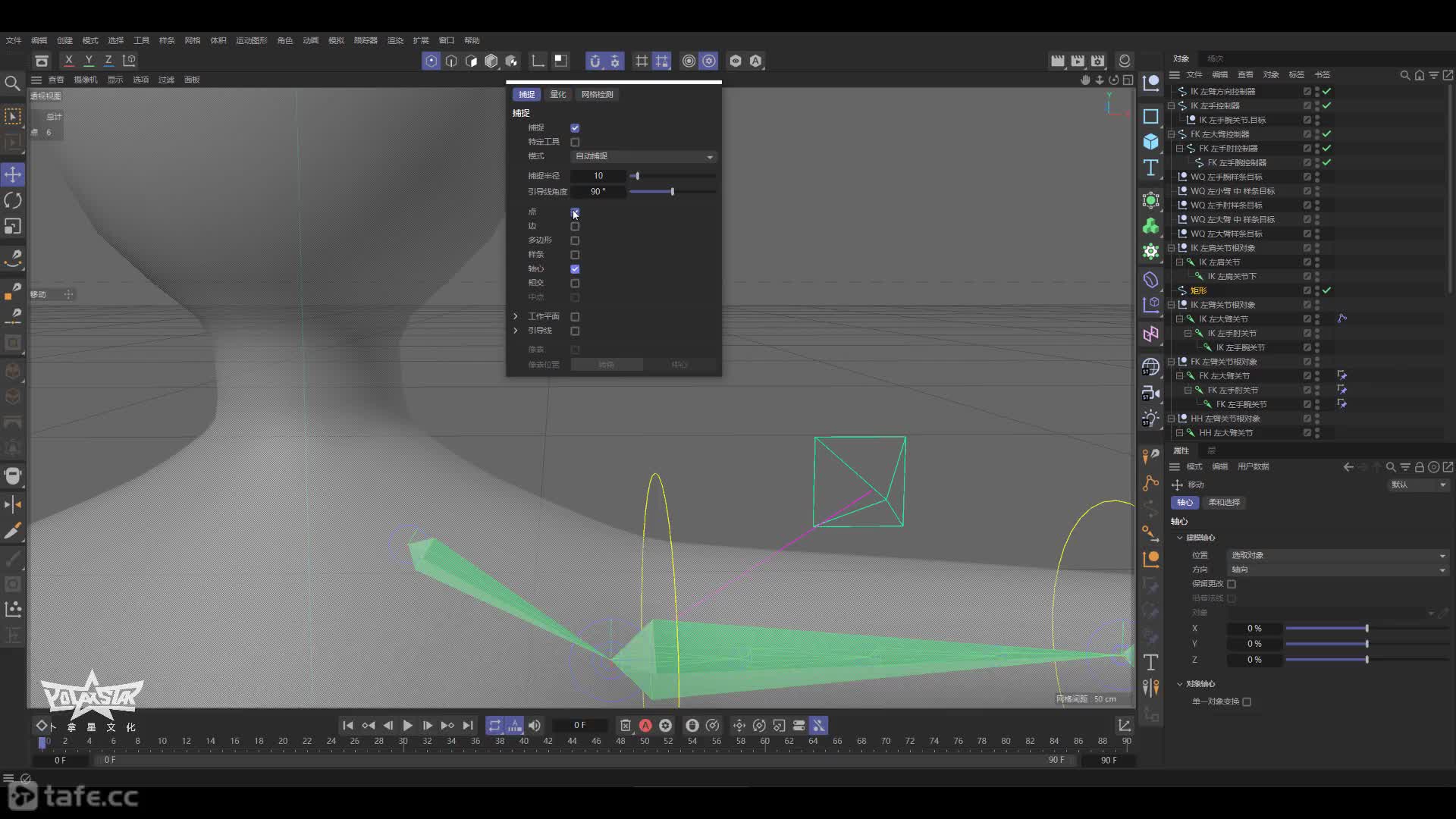Click the 捕捉半径 value field

(x=598, y=176)
